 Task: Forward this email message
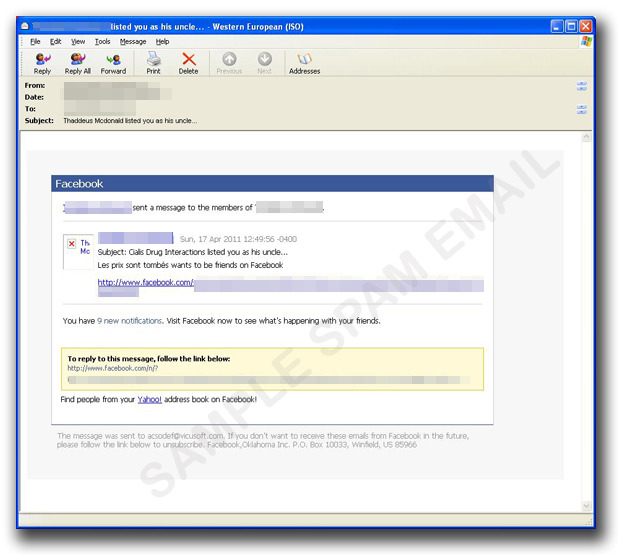[113, 63]
